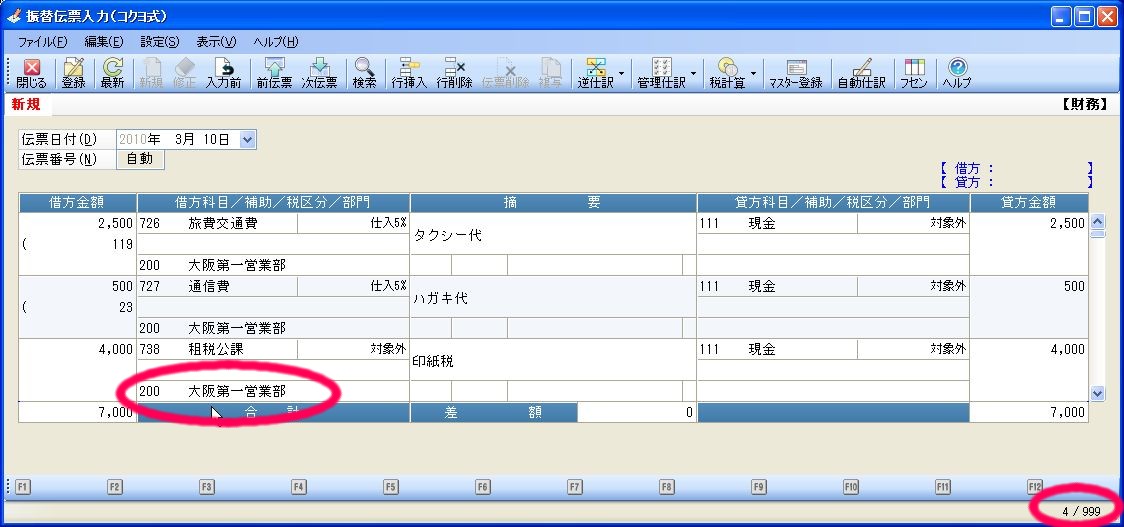
Task: Click the 現金 credit account in タクシー代 row
Action: 777,224
